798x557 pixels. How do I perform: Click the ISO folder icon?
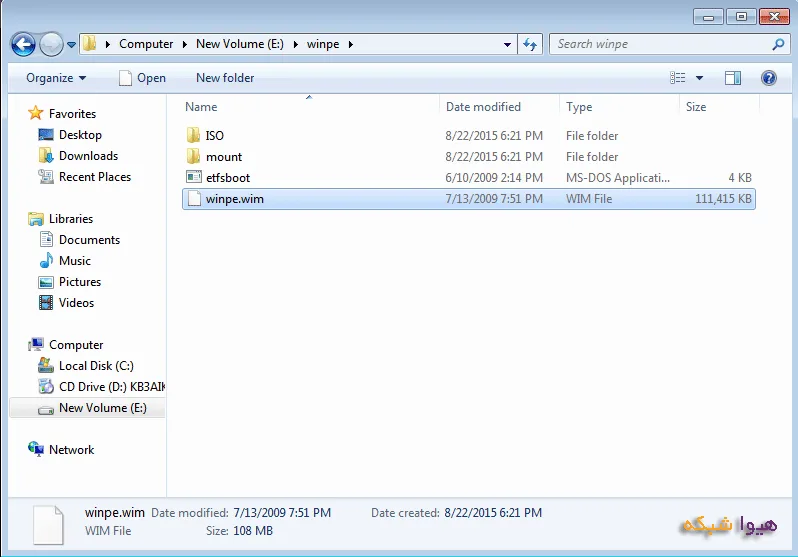[193, 135]
